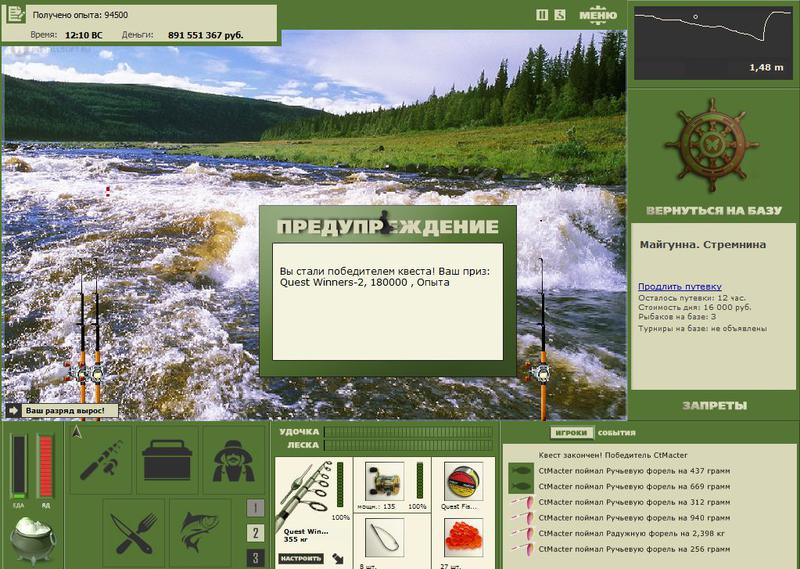Click the compass arrow icon
The height and width of the screenshot is (569, 800).
pyautogui.click(x=77, y=433)
